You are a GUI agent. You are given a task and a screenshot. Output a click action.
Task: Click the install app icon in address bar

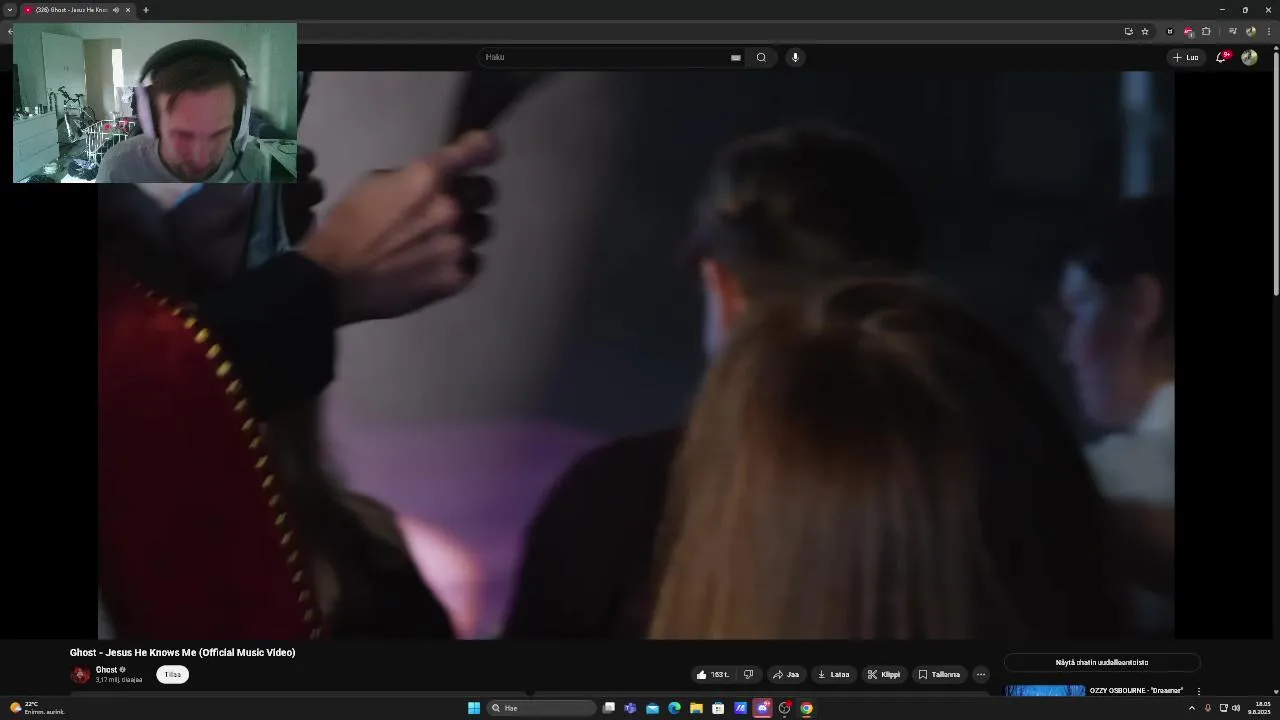[1129, 31]
